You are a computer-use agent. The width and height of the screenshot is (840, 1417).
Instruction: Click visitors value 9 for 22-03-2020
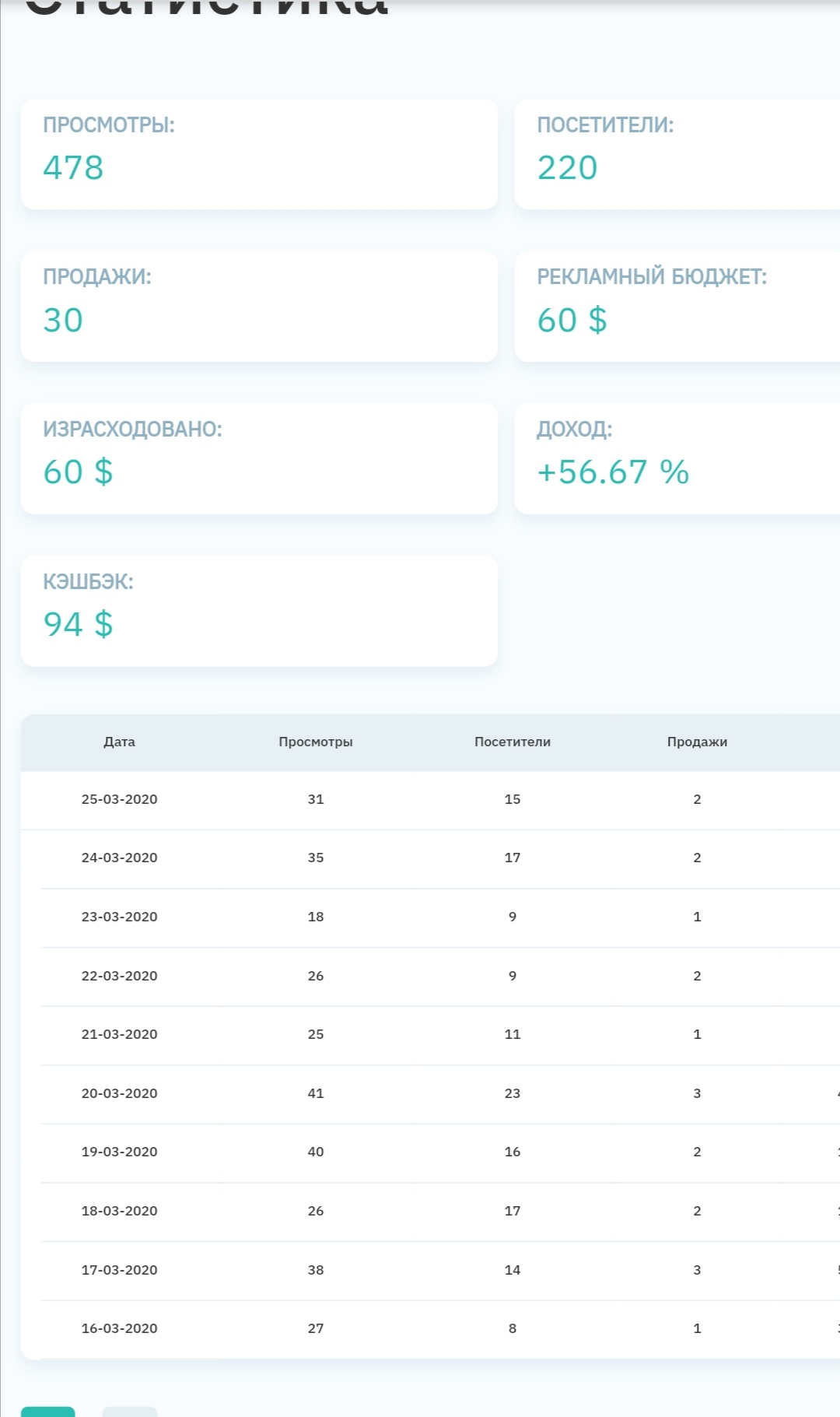513,976
